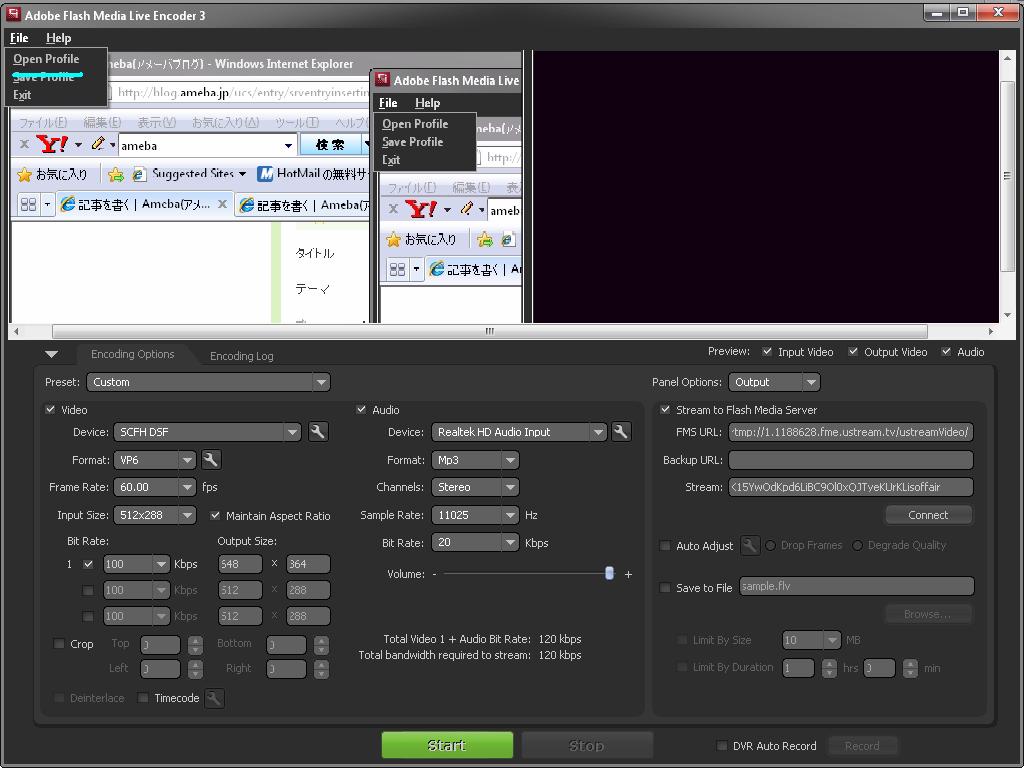Click the Save to File name field

click(857, 586)
